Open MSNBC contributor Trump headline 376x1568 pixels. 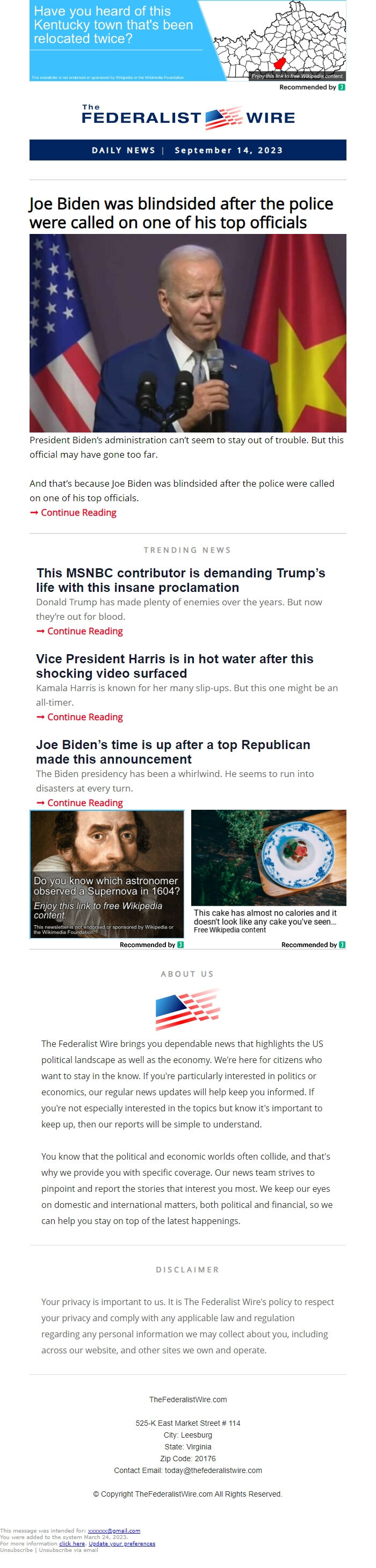coord(180,580)
